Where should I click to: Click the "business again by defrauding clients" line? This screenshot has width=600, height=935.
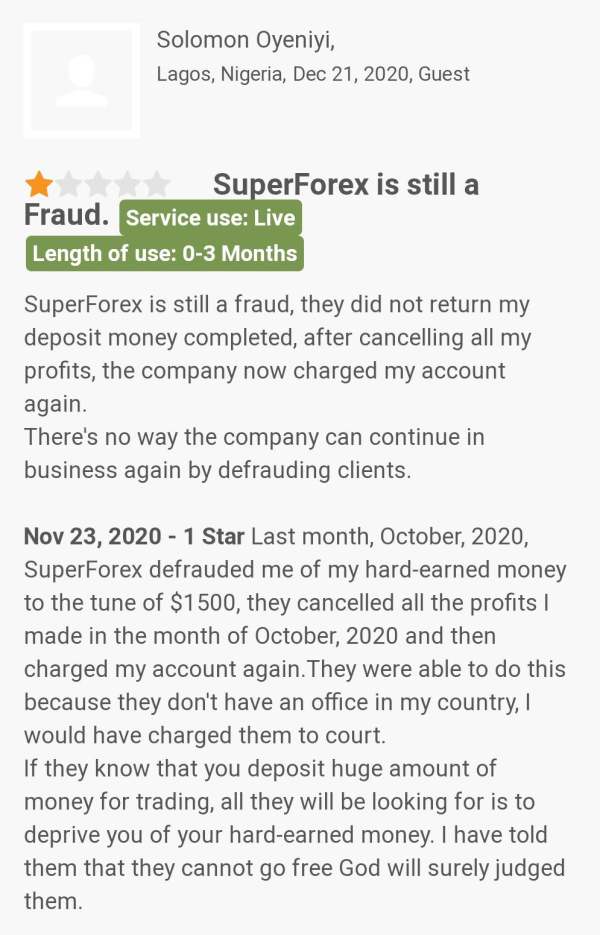click(x=217, y=470)
